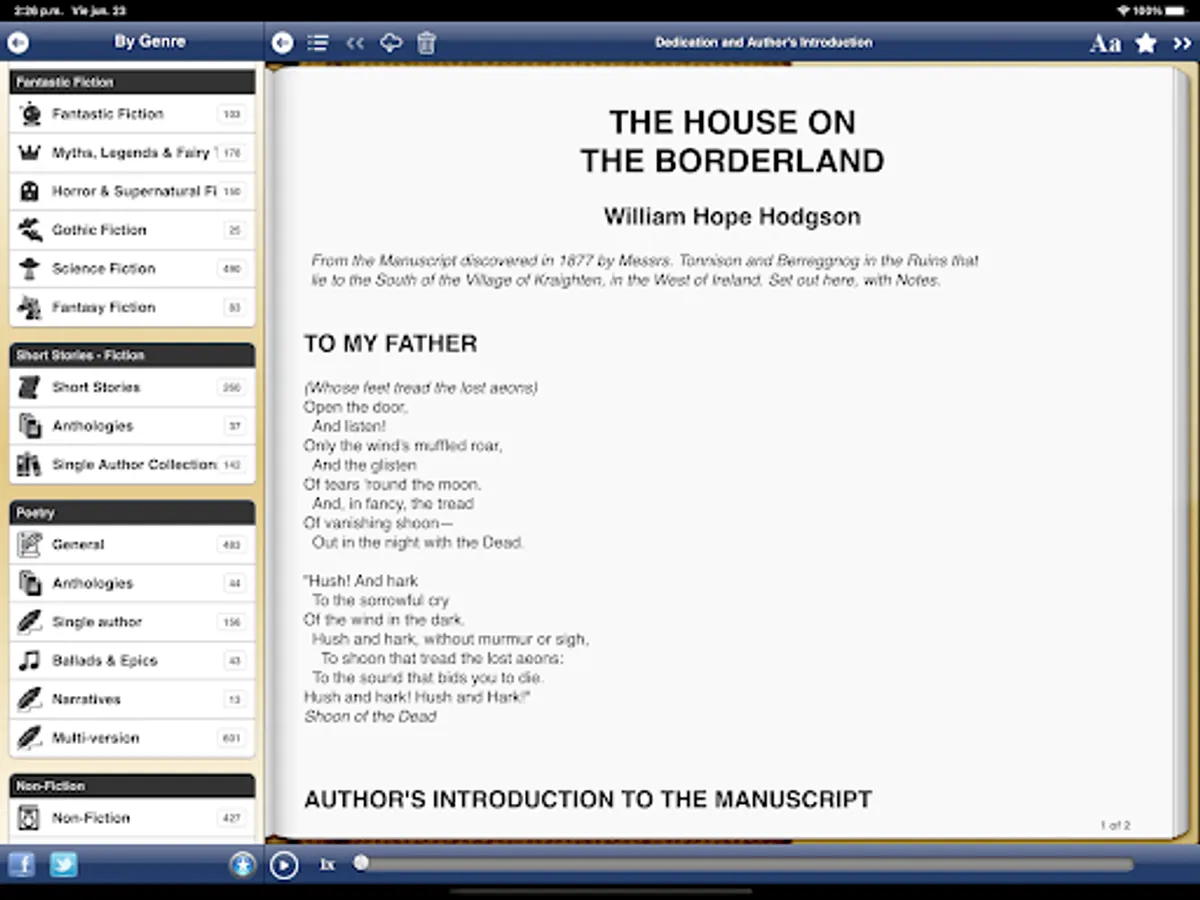Select the Science Fiction genre

point(132,269)
